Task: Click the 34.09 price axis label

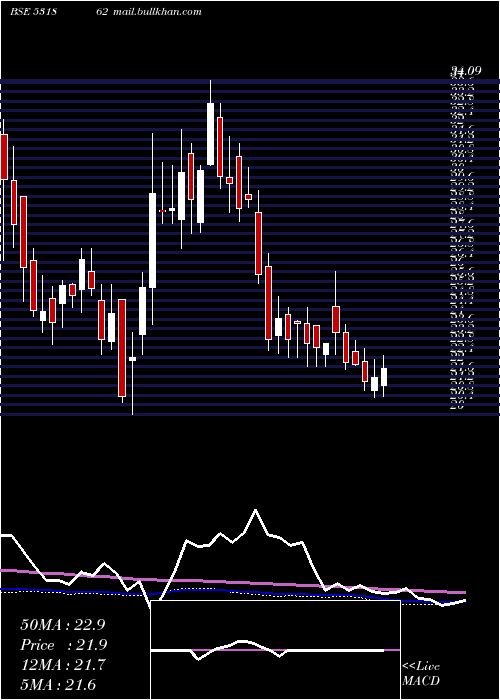Action: [465, 70]
